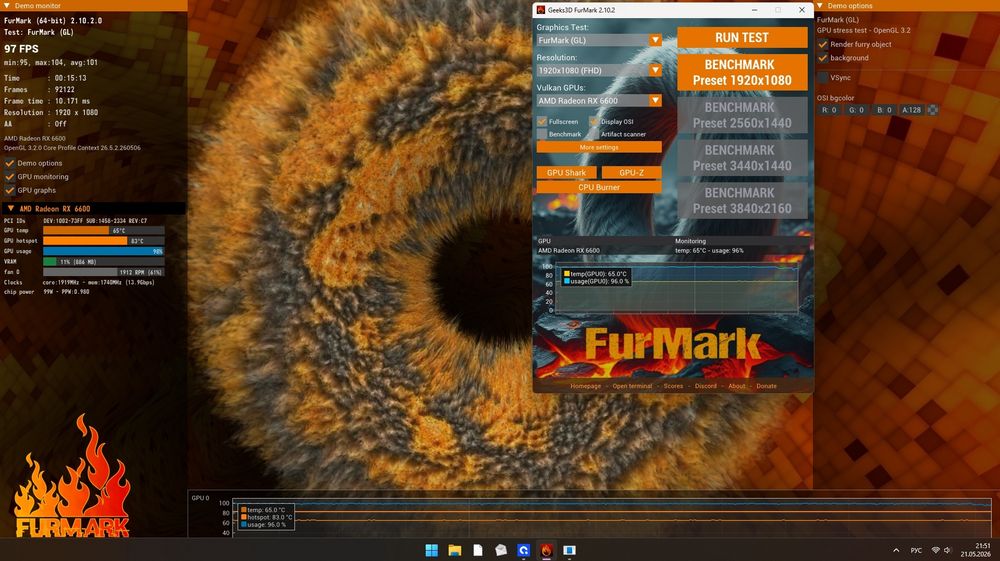The image size is (1000, 561).
Task: Click the VRAM 11% usage bar
Action: [x=103, y=261]
